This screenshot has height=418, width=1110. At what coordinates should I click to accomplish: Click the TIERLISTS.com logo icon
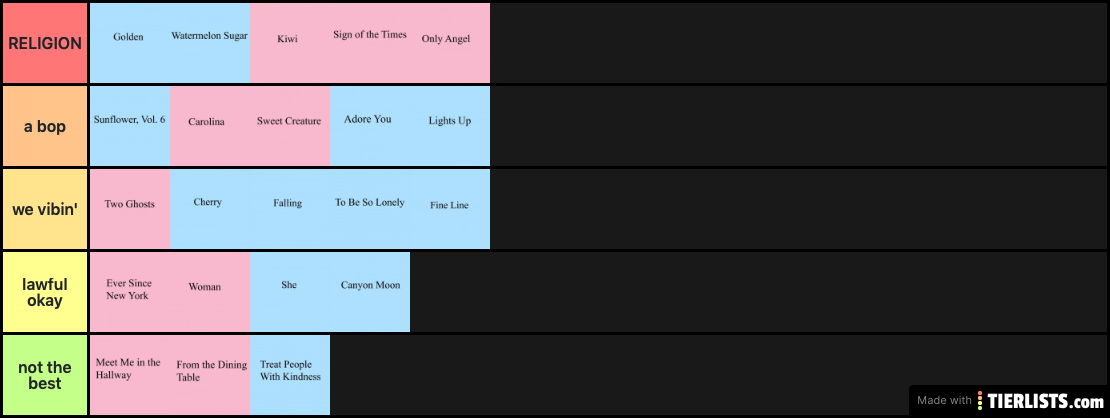tap(981, 401)
